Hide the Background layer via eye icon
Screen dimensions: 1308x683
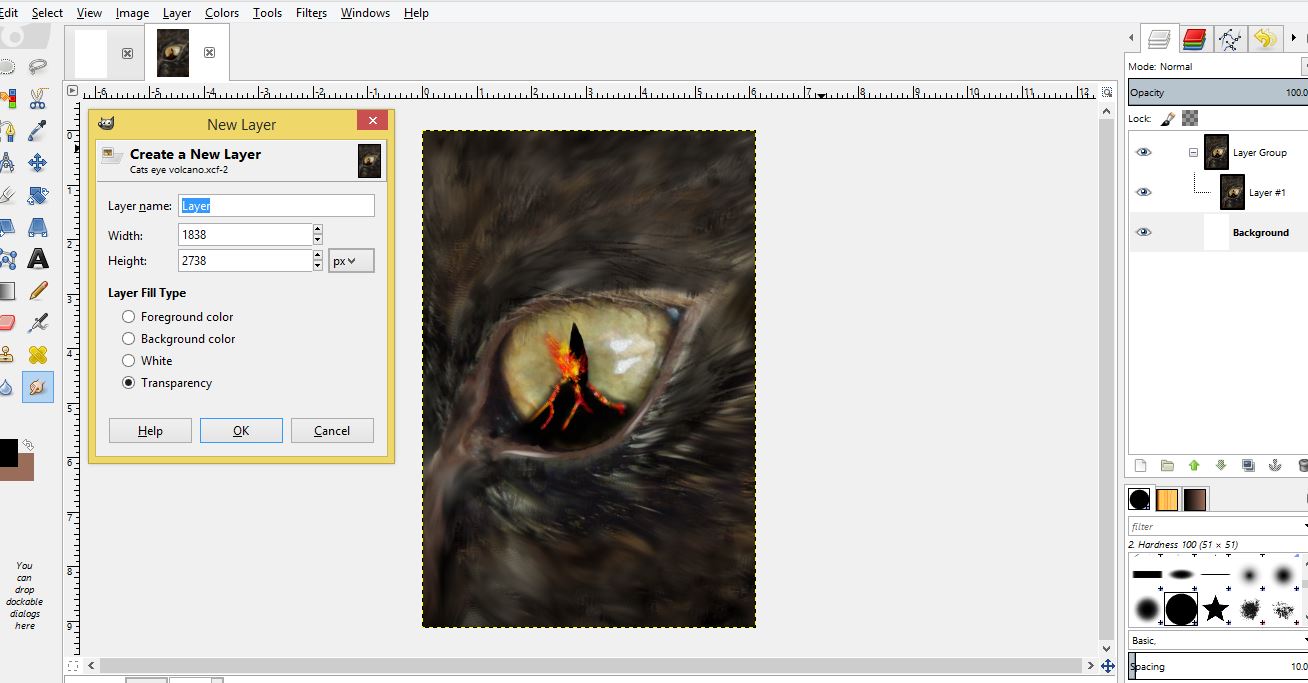pyautogui.click(x=1144, y=232)
